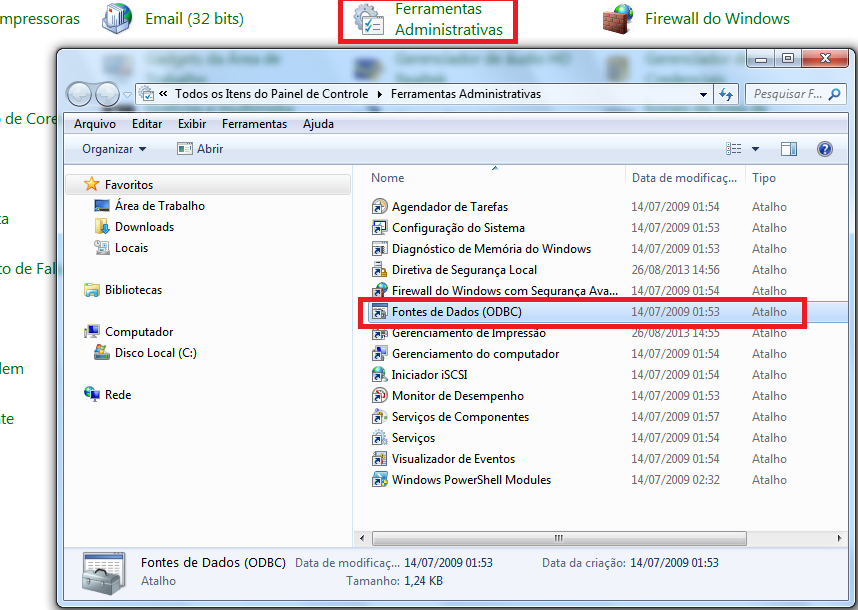858x610 pixels.
Task: Click the help question mark icon
Action: [825, 149]
